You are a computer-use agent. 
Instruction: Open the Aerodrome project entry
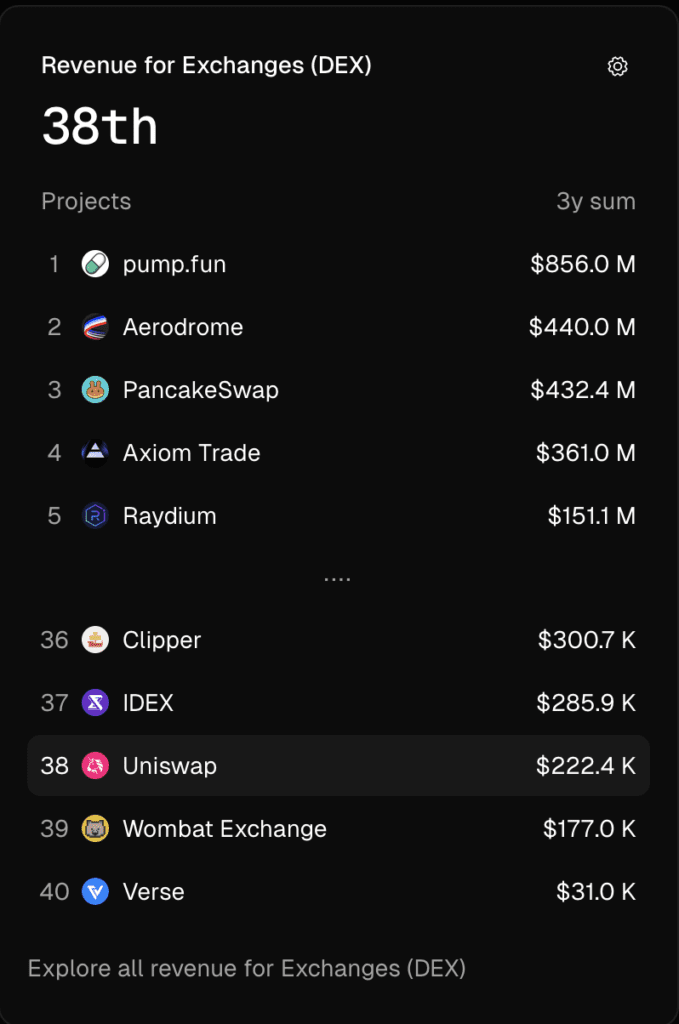click(x=183, y=327)
